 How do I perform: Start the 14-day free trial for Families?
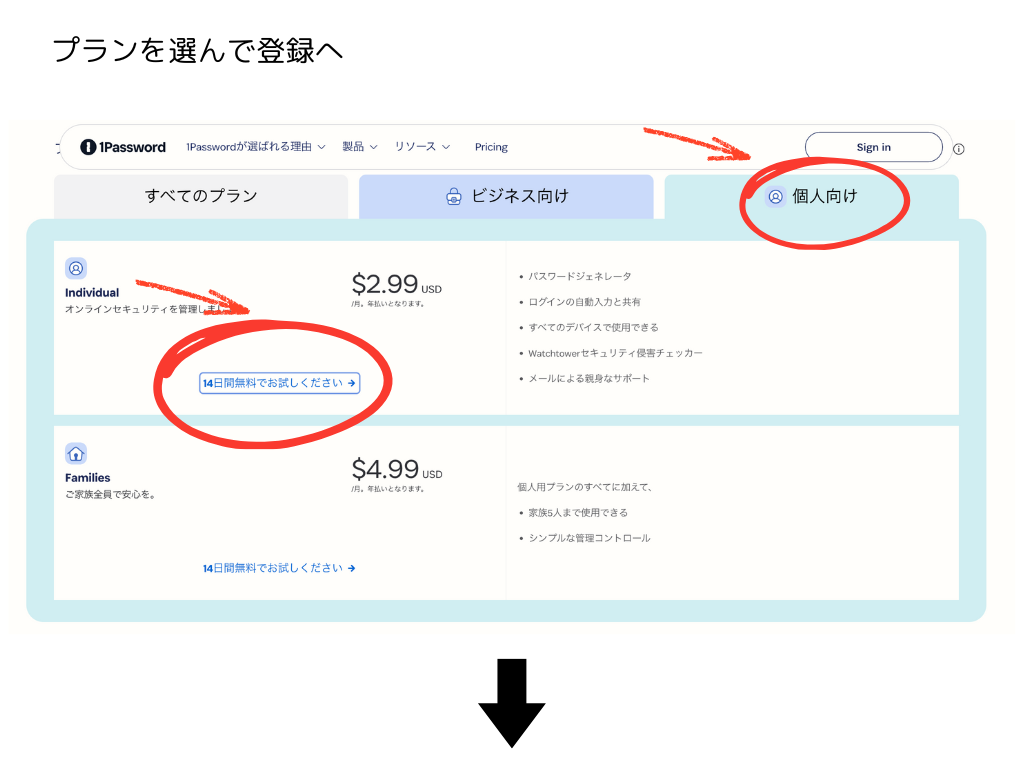(x=280, y=568)
